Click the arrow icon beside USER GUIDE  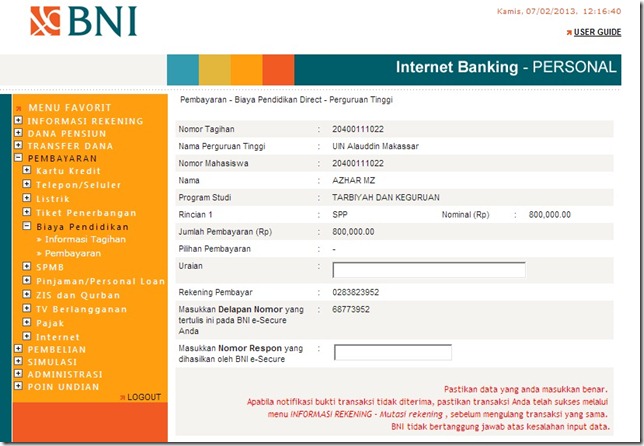(x=569, y=32)
